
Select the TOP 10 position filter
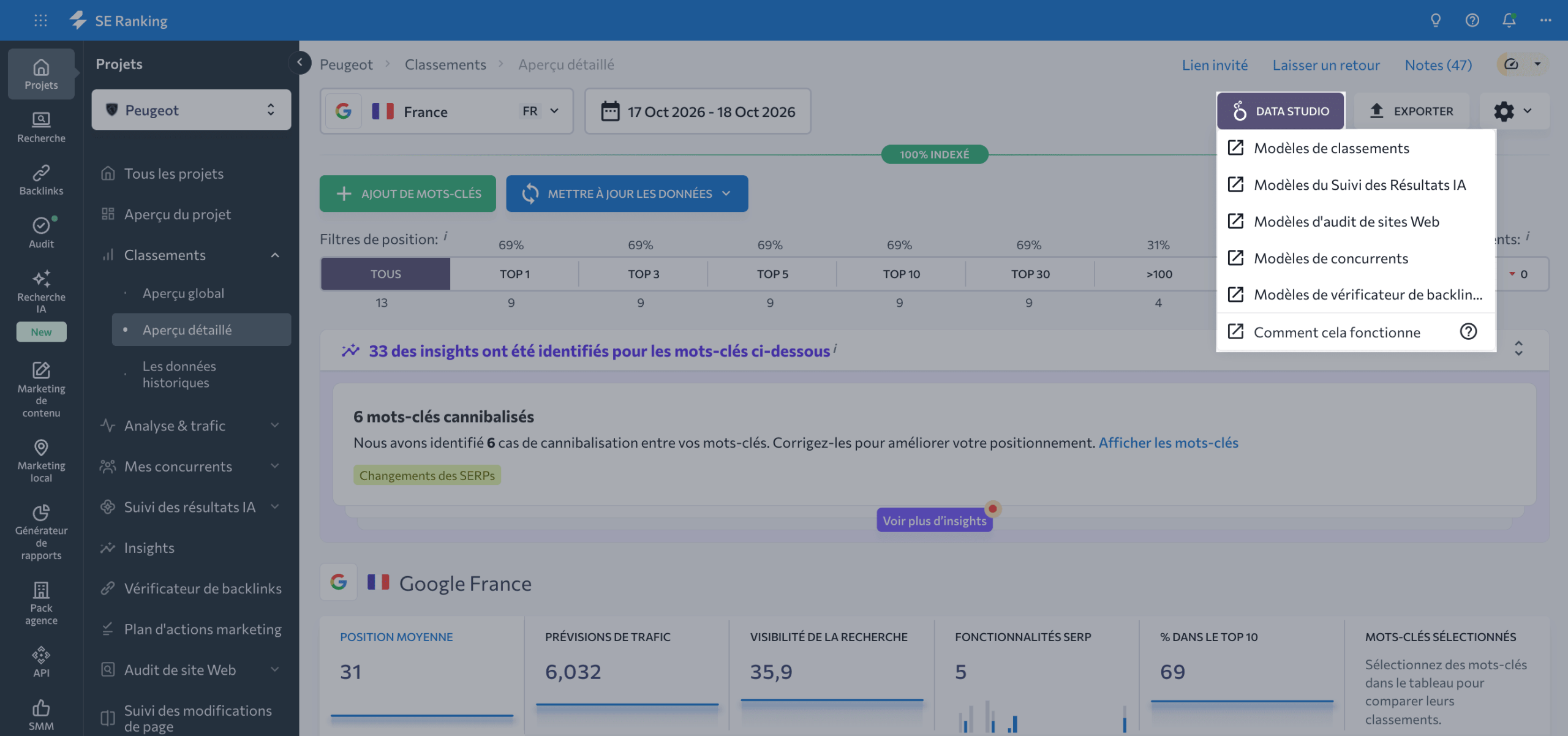(901, 274)
